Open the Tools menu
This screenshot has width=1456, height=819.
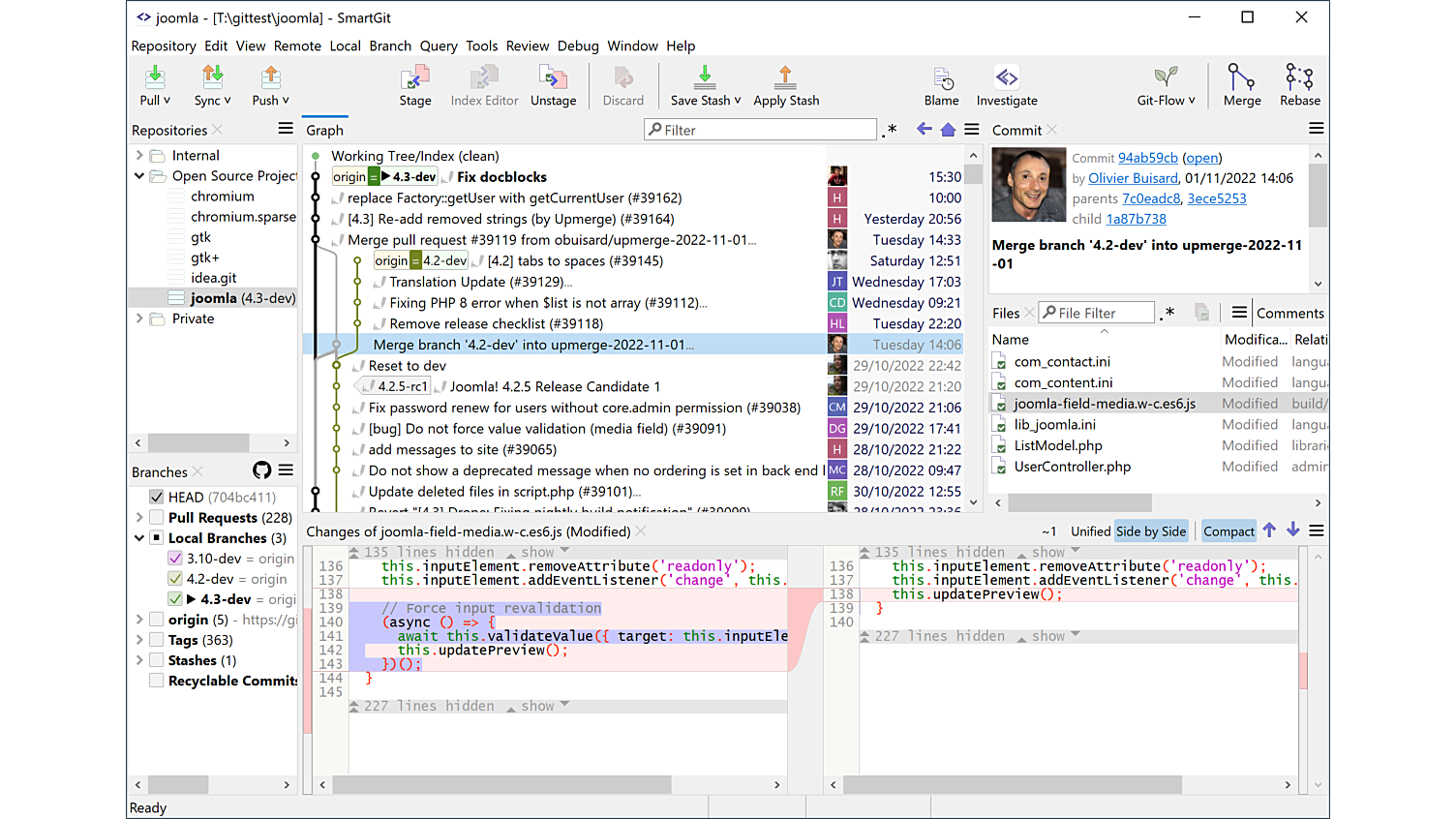coord(481,45)
